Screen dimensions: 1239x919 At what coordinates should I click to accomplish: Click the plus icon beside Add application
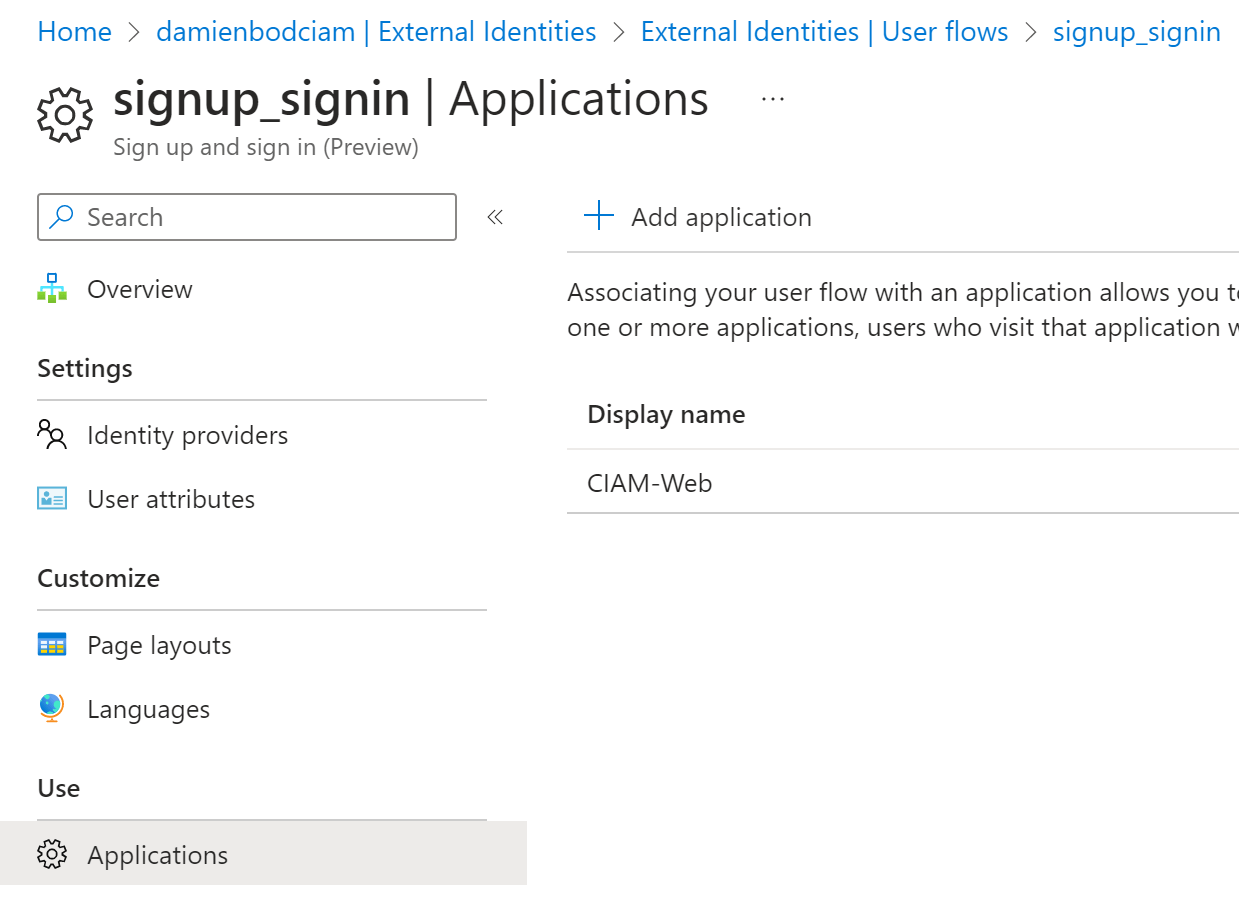(598, 217)
